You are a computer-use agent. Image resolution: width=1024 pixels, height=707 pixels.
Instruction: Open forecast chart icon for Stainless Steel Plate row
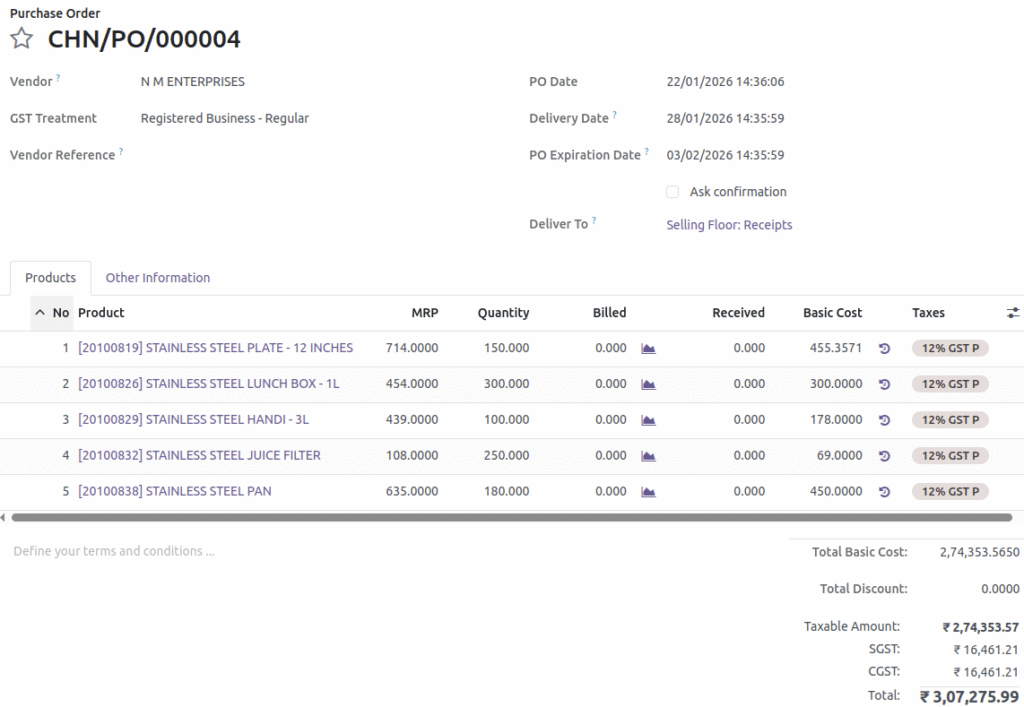pyautogui.click(x=648, y=348)
